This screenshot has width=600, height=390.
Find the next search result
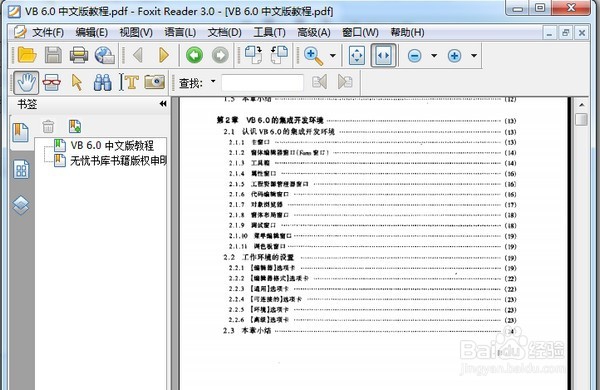[x=345, y=82]
